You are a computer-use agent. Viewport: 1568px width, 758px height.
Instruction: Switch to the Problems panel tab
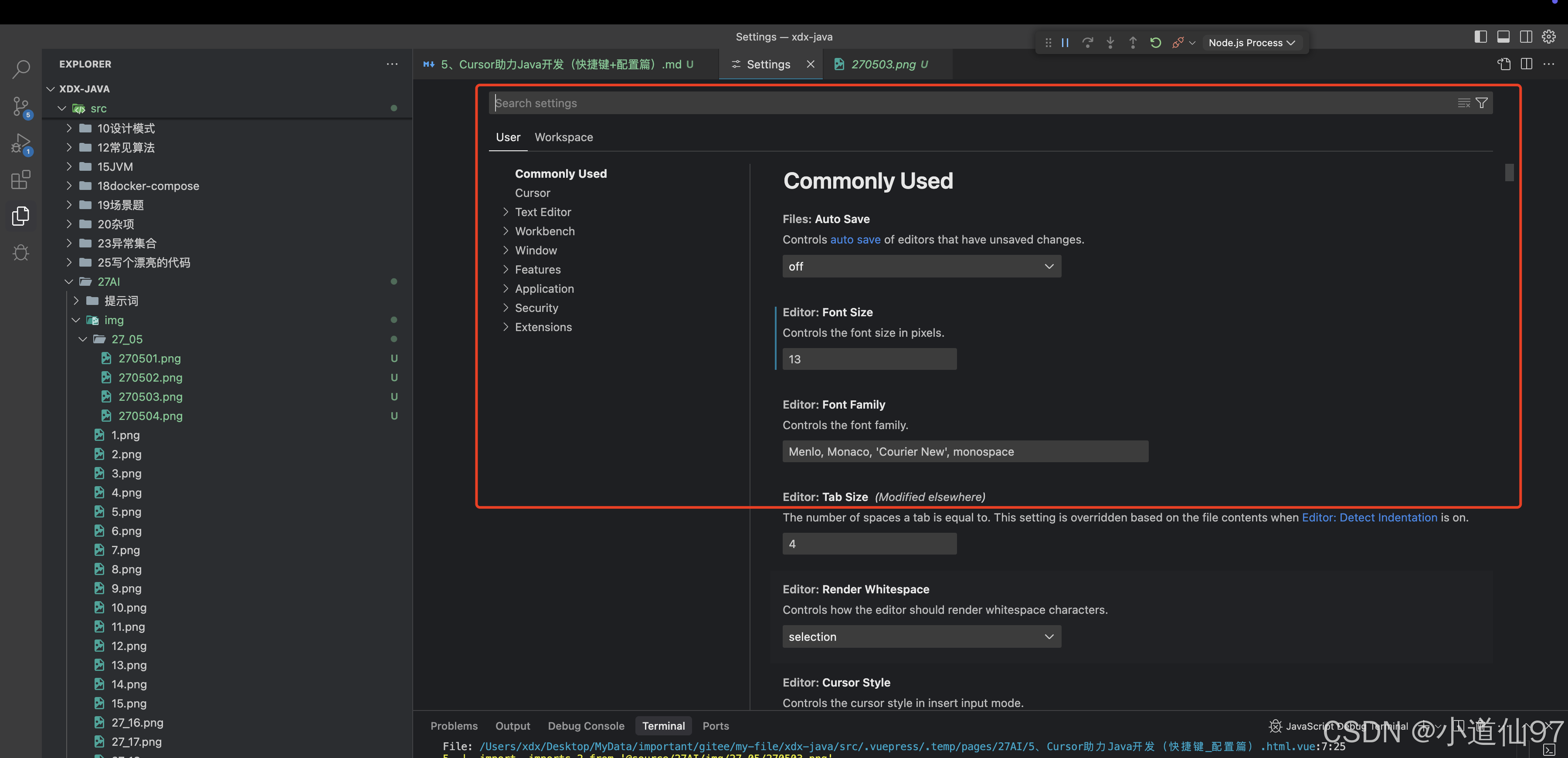coord(454,726)
